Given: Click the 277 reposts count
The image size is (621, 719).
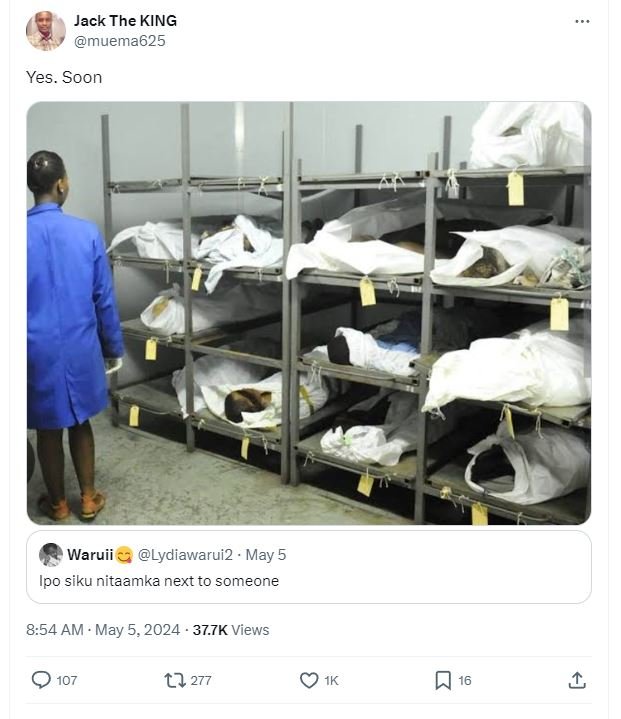Looking at the screenshot, I should 201,680.
